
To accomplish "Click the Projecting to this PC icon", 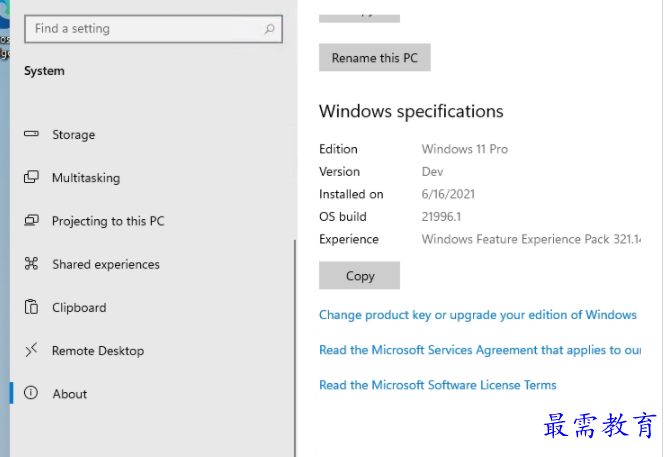I will pyautogui.click(x=31, y=220).
